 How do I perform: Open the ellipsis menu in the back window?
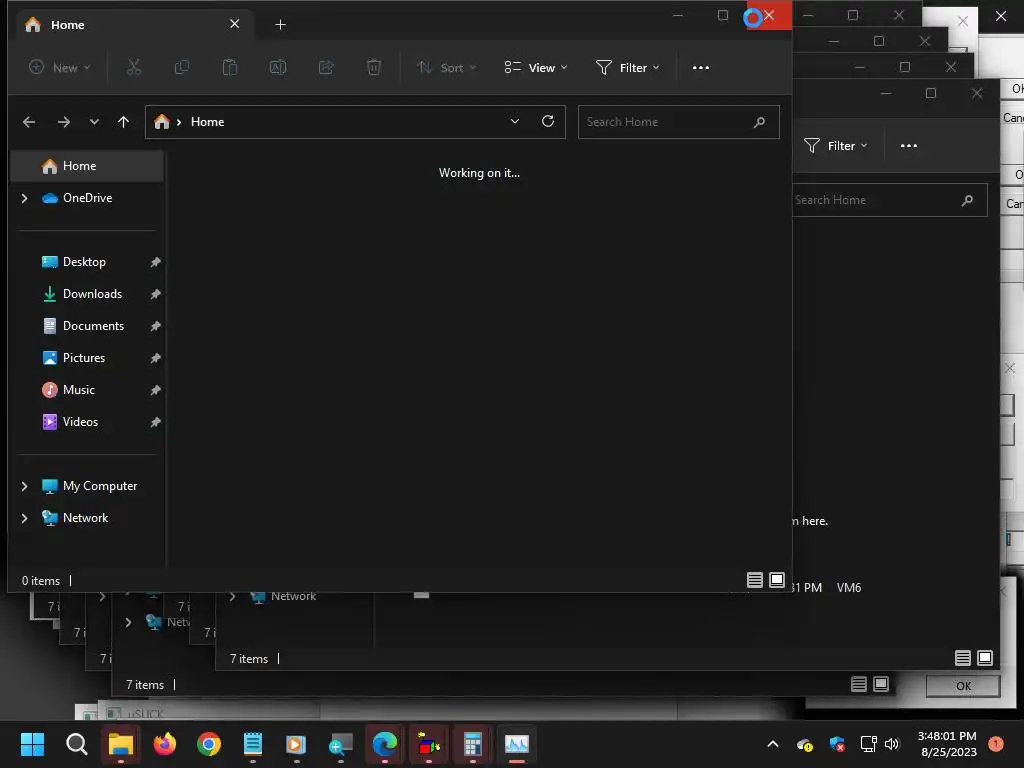click(908, 146)
